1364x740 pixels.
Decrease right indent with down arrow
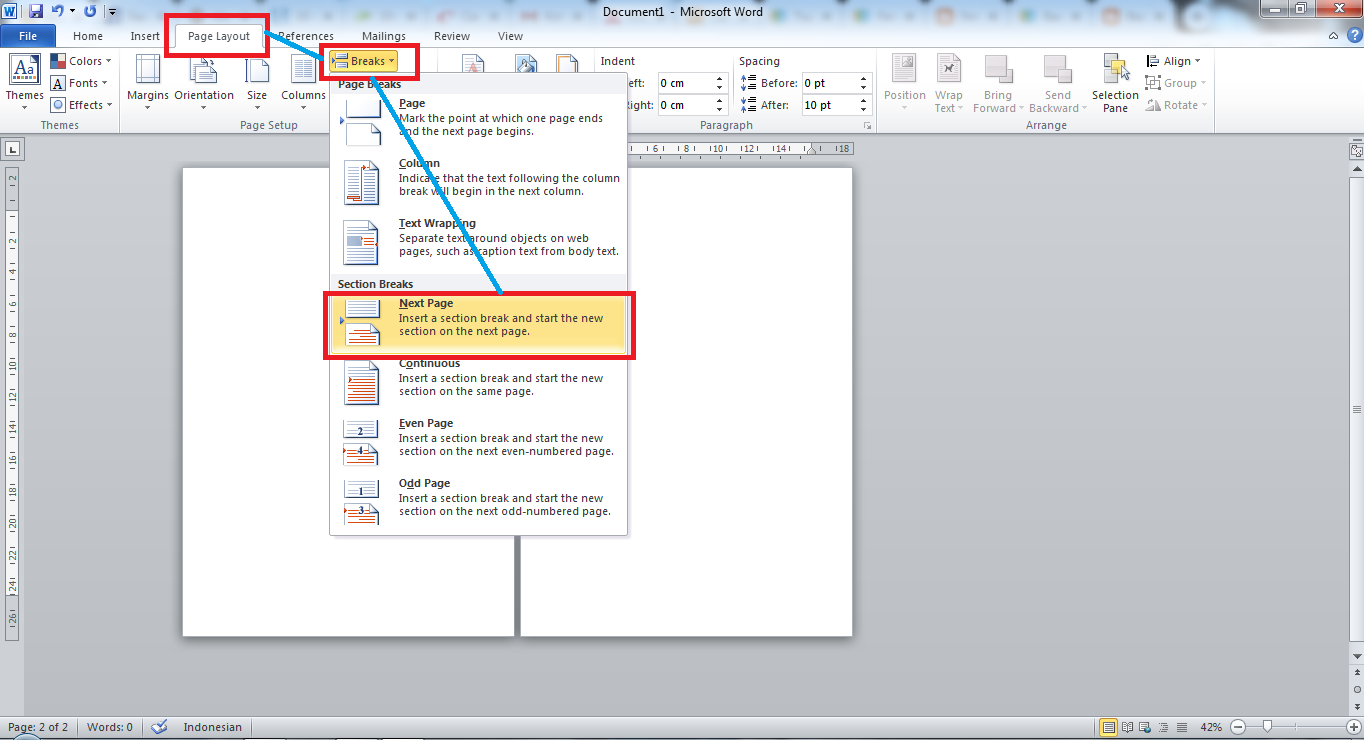[x=720, y=110]
